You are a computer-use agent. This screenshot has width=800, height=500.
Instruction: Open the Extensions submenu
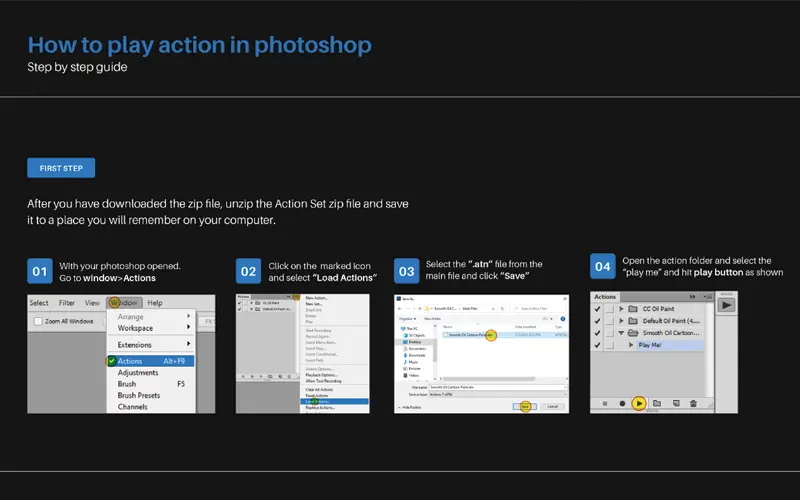coord(151,344)
